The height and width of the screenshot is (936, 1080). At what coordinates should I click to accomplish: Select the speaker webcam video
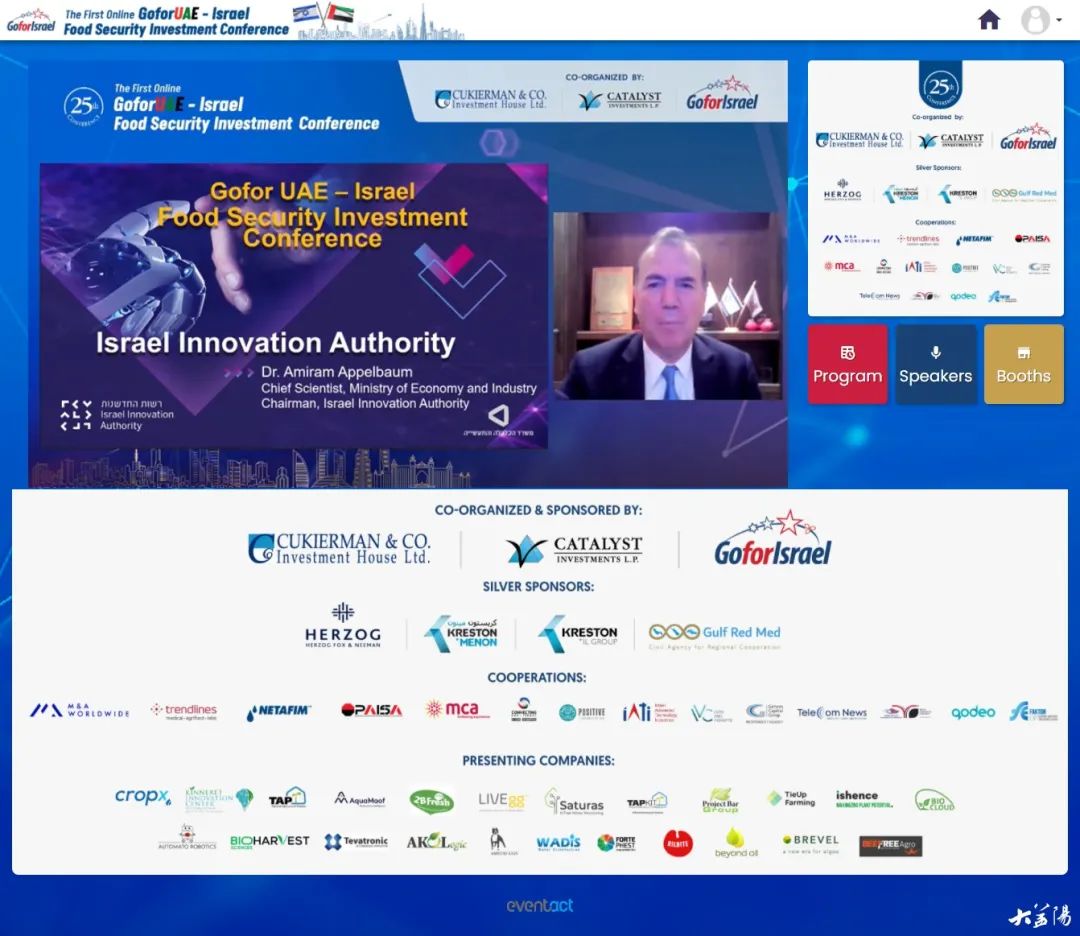tap(668, 306)
